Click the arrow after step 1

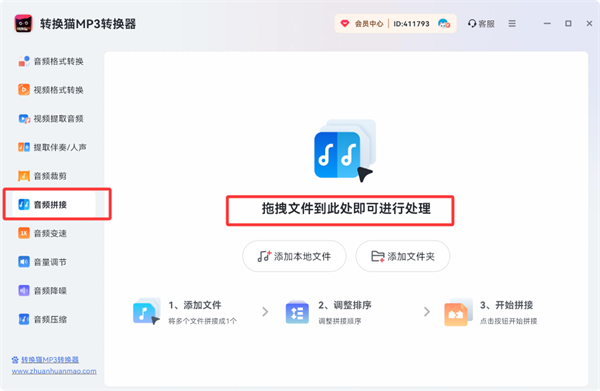[x=265, y=312]
